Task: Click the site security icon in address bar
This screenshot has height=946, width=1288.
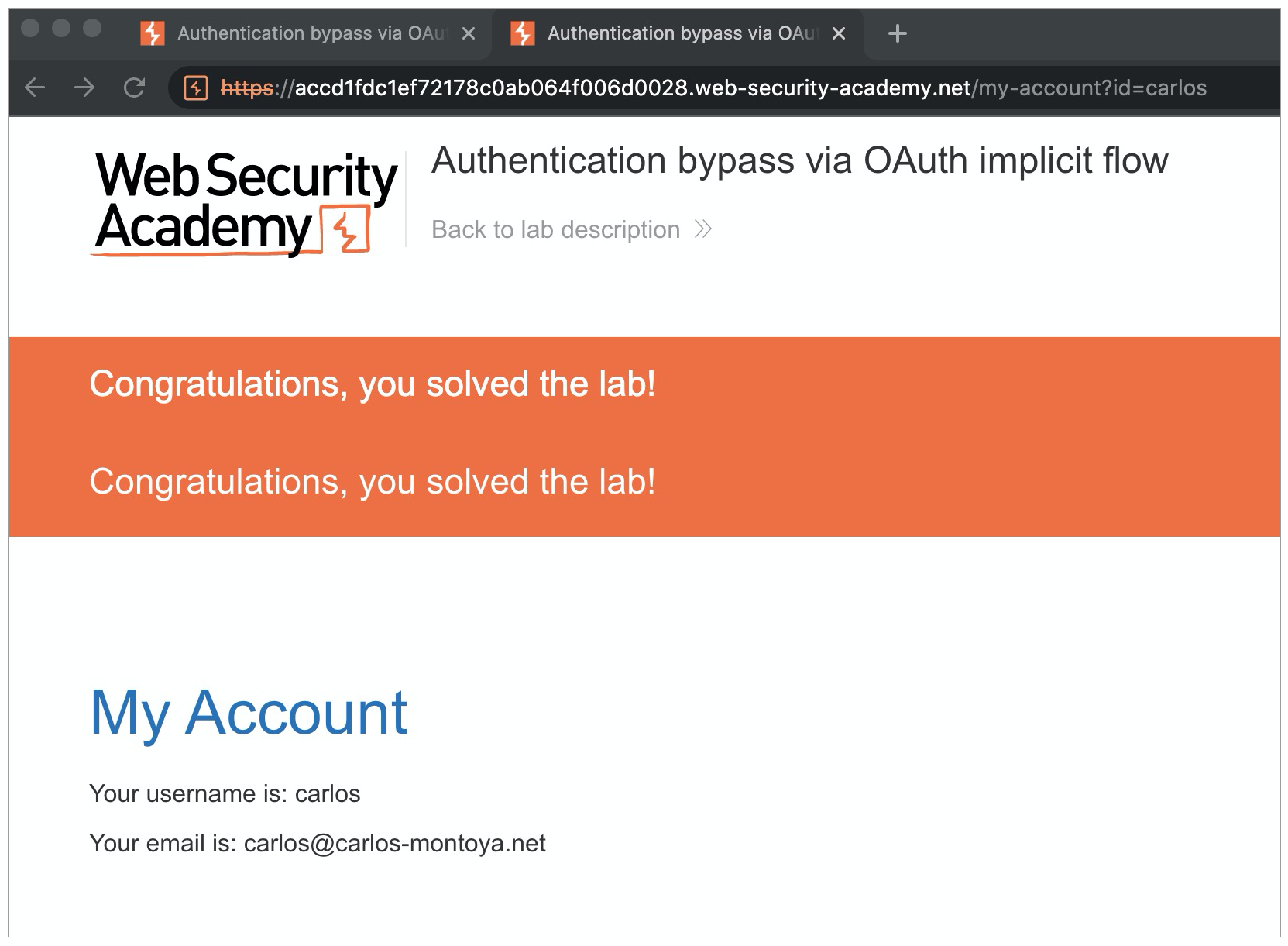Action: [x=195, y=88]
